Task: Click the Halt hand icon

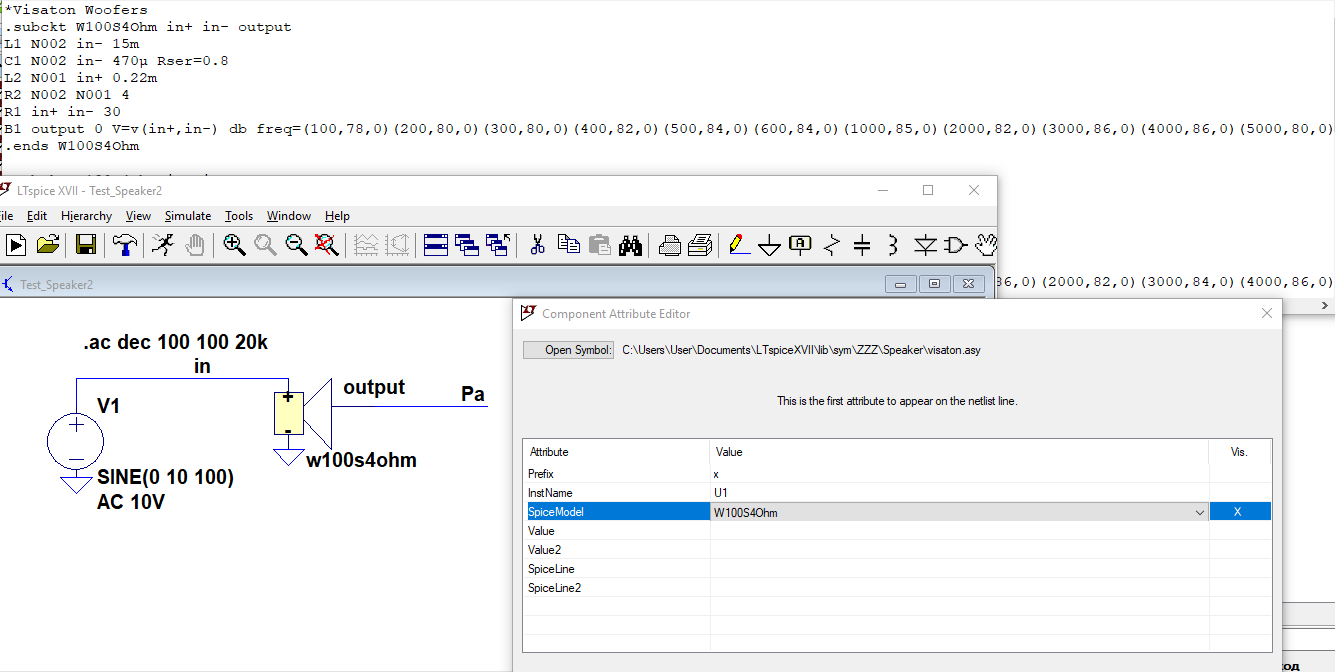Action: tap(194, 244)
